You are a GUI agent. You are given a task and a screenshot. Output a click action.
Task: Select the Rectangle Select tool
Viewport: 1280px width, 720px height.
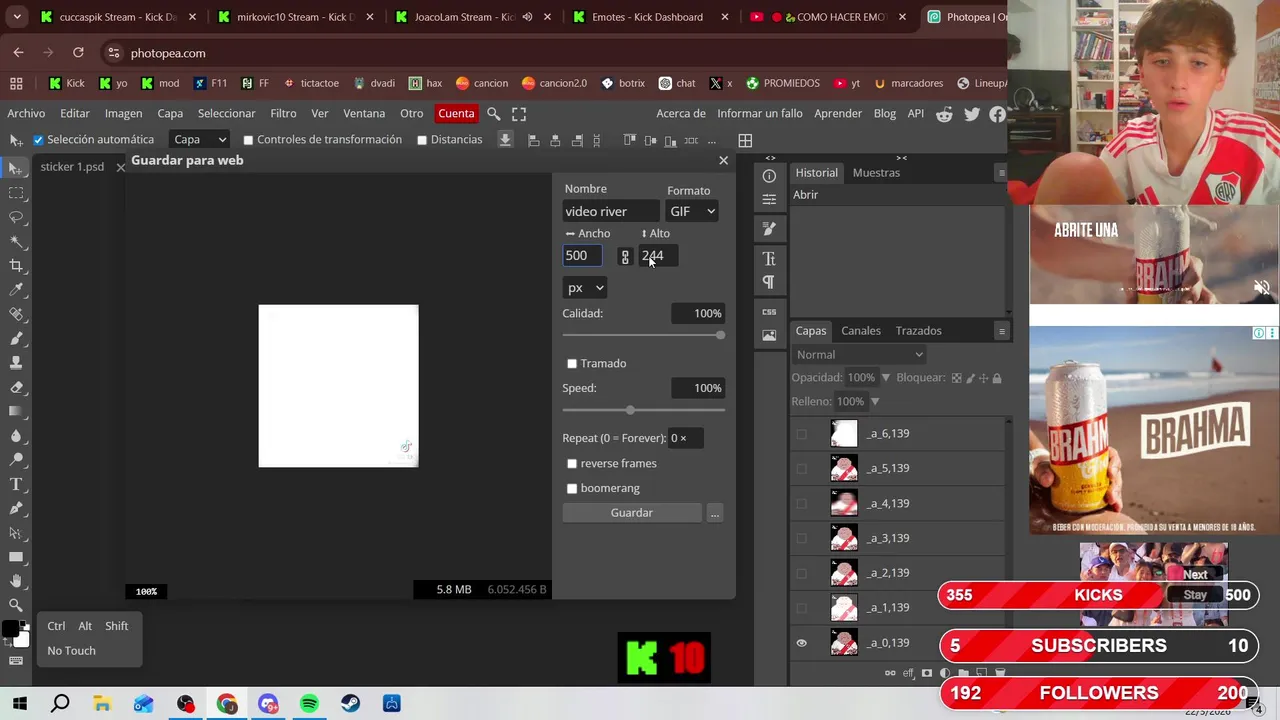(16, 193)
